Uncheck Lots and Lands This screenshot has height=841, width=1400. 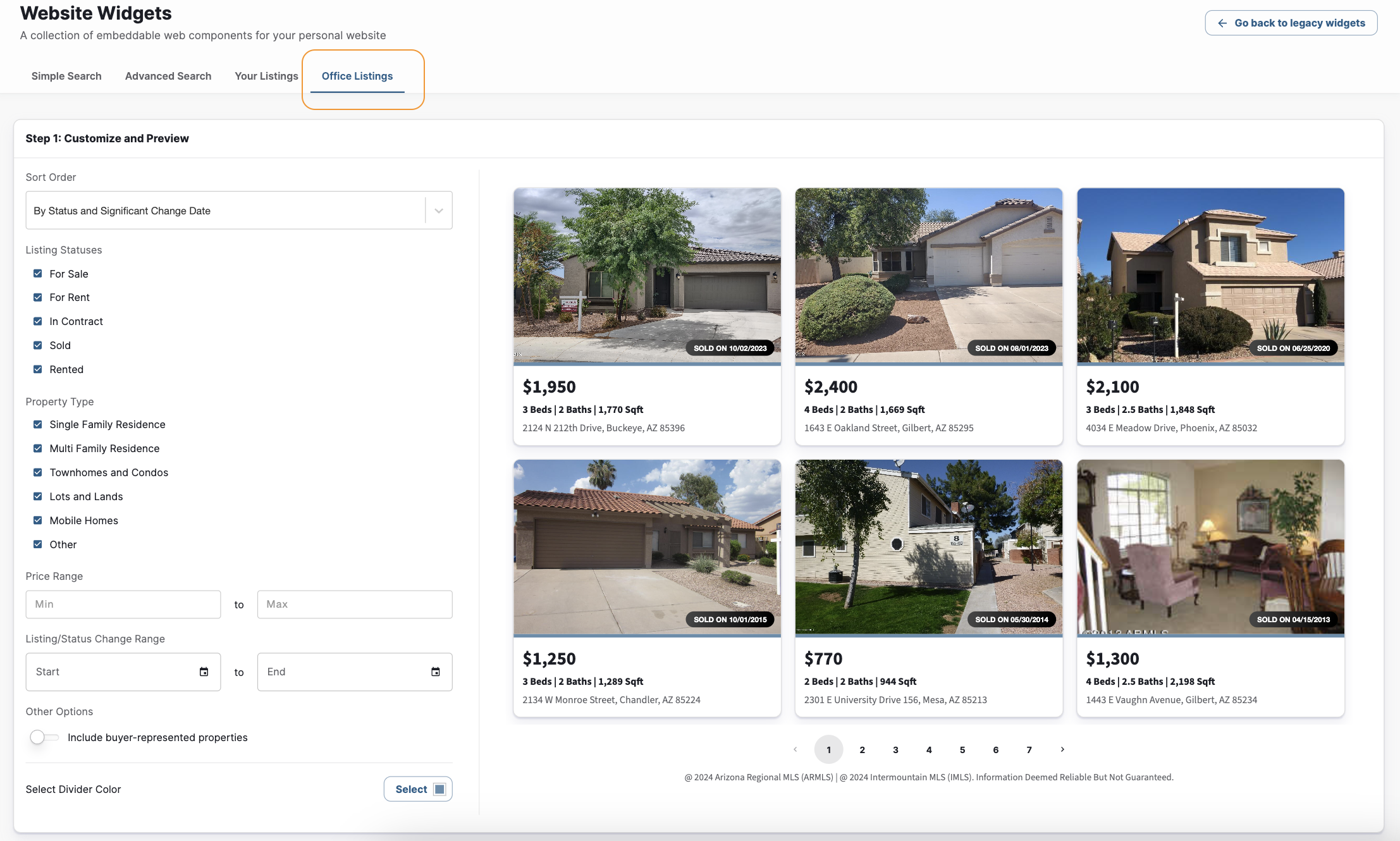coord(37,496)
